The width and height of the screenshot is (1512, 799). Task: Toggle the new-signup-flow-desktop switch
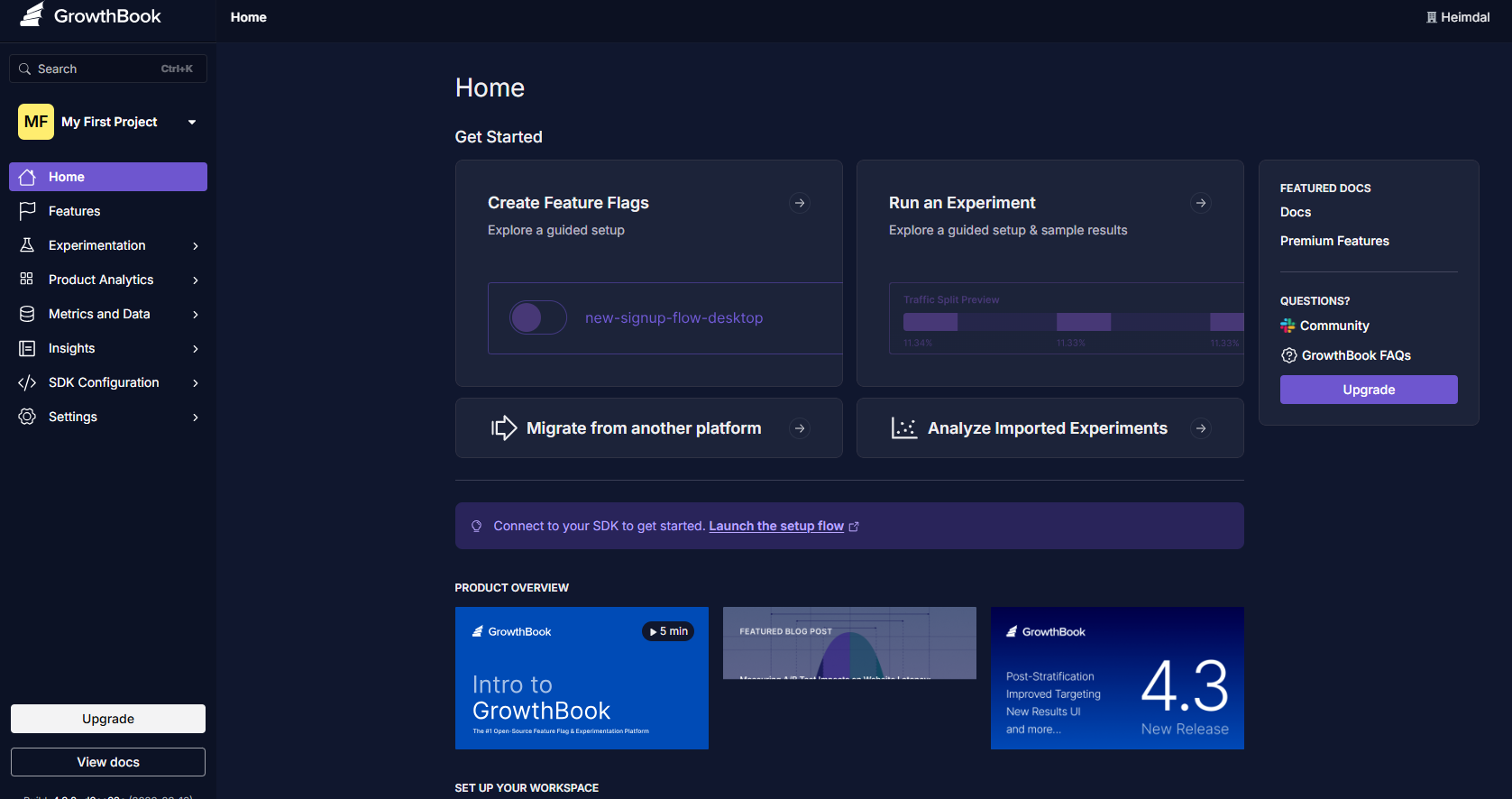(538, 317)
